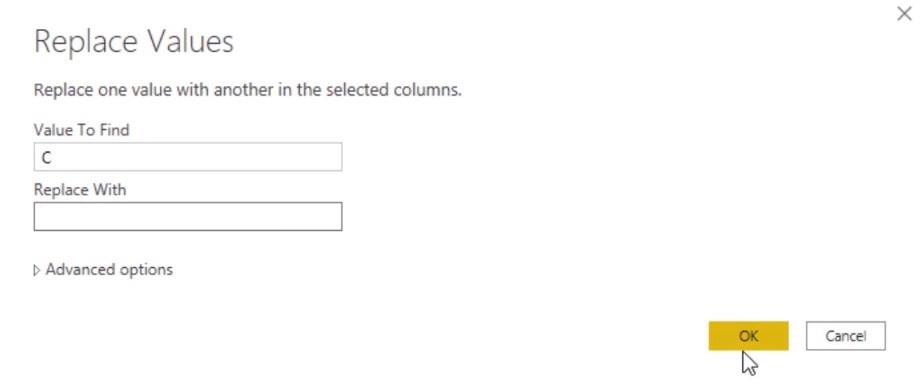Click the Value To Find label
This screenshot has height=386, width=922.
(x=81, y=130)
